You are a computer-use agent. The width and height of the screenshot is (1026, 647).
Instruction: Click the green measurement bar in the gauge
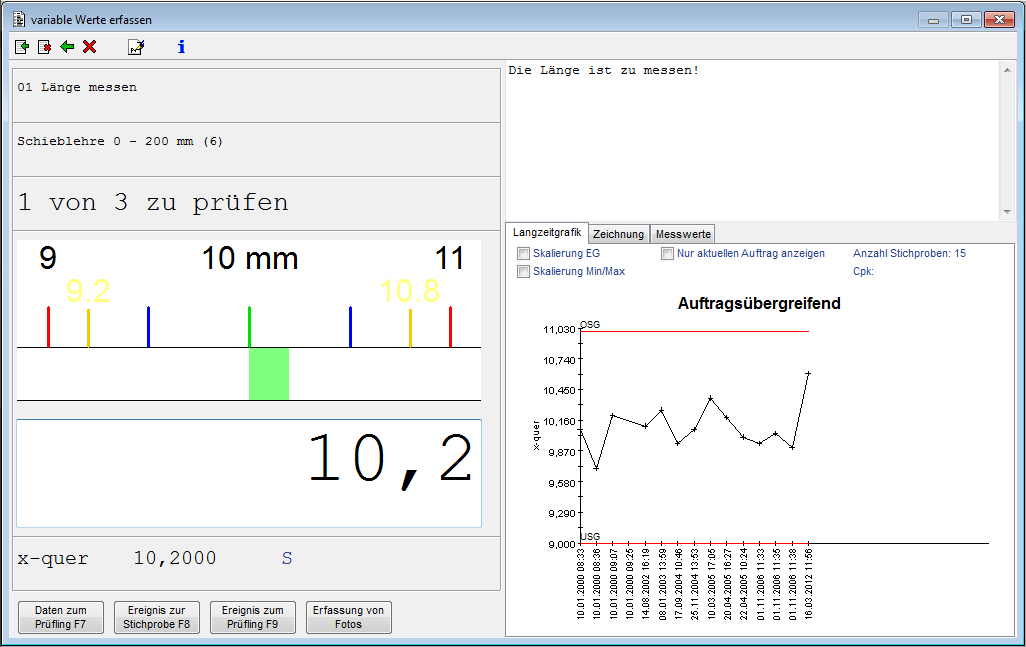point(269,374)
